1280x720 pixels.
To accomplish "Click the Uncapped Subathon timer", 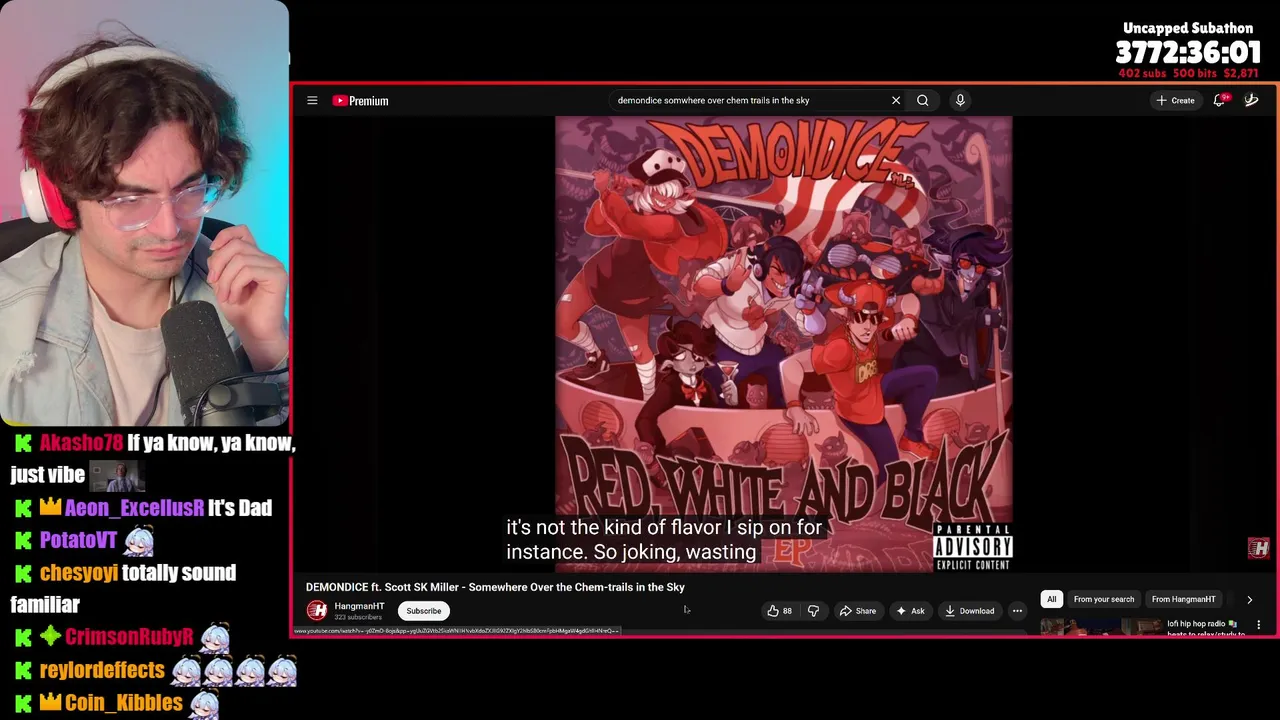I will click(x=1188, y=52).
